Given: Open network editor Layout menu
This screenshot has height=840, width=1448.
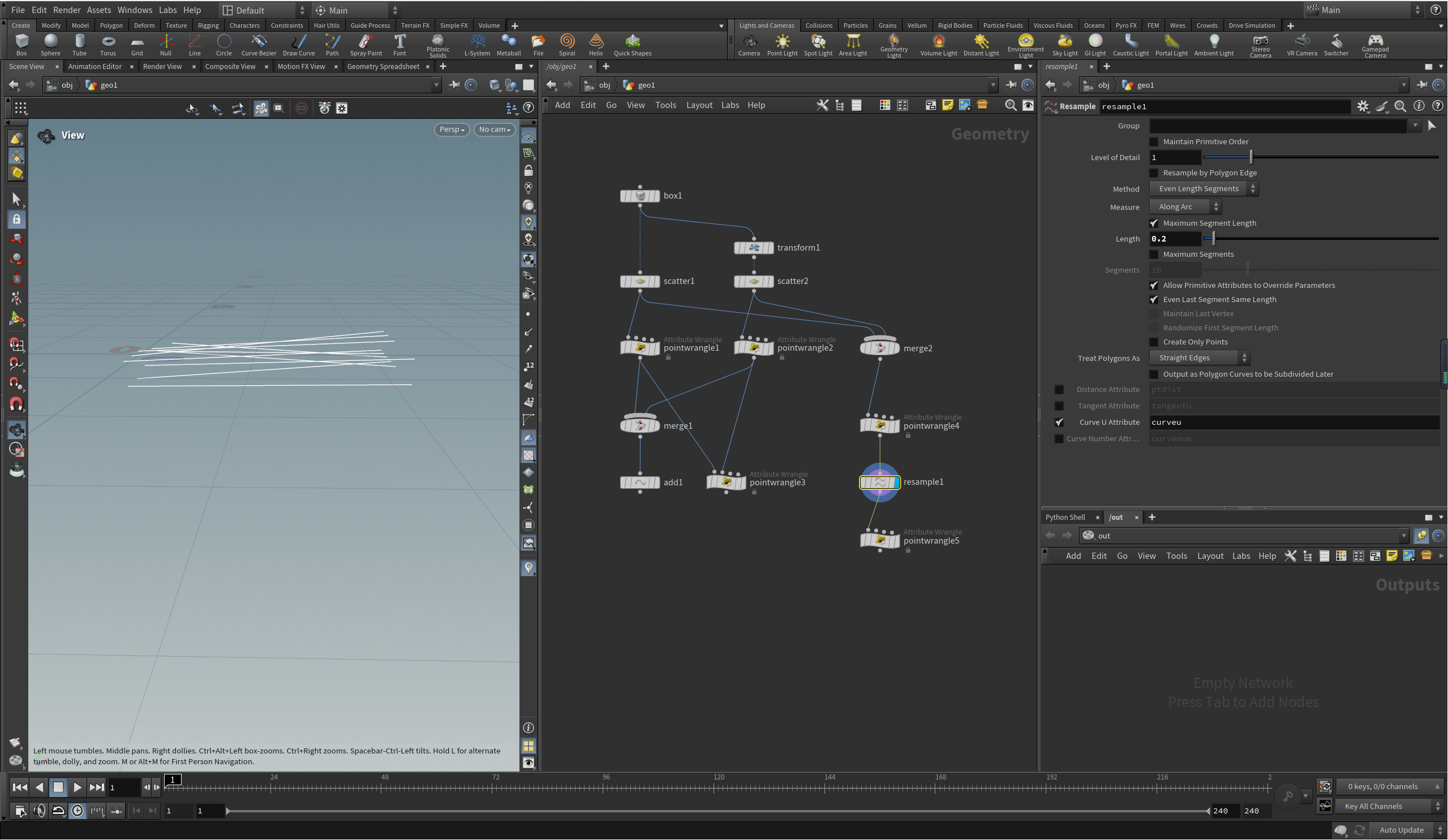Looking at the screenshot, I should (699, 105).
